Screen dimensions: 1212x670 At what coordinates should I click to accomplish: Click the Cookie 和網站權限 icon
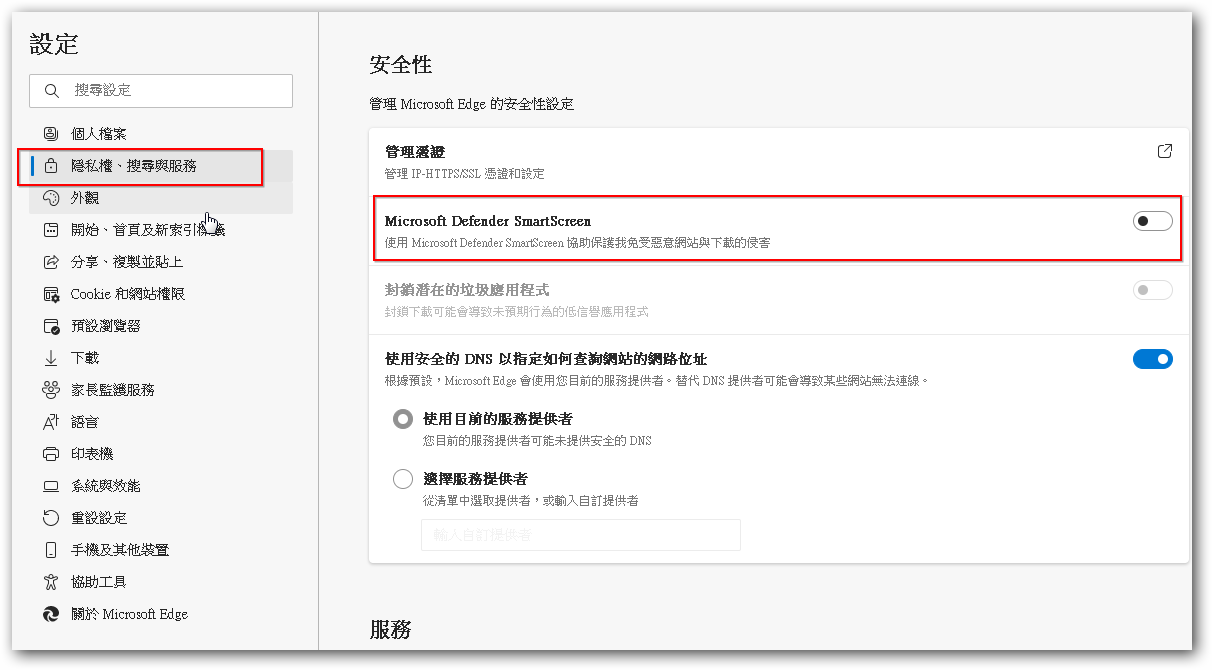pos(51,294)
